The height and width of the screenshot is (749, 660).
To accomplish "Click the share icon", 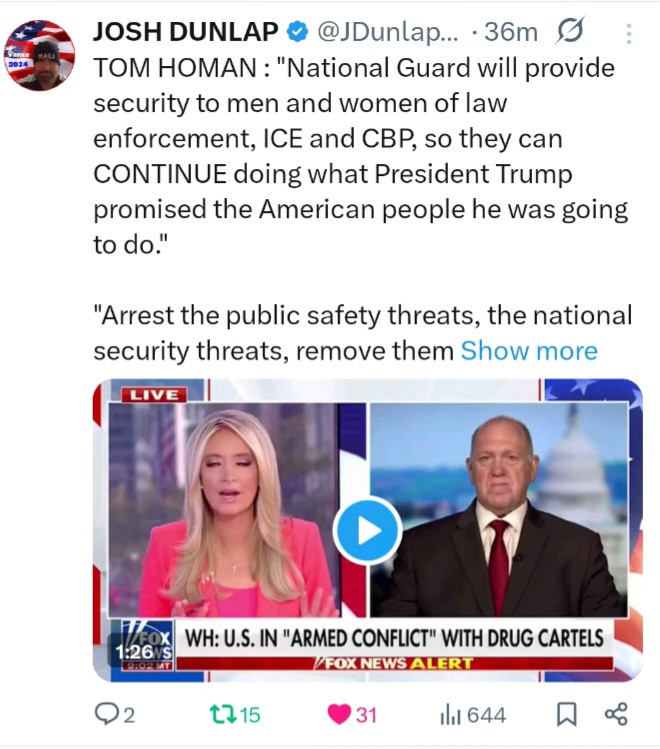I will [x=616, y=715].
